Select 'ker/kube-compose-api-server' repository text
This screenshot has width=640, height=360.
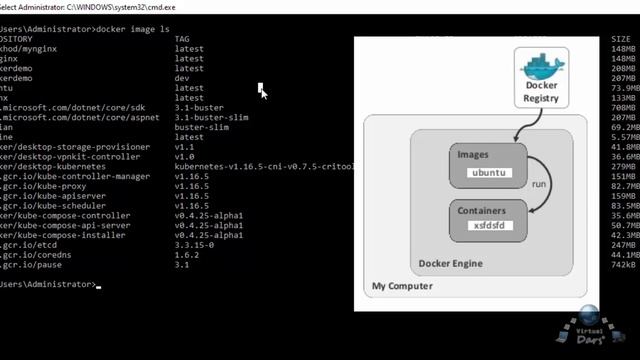[65, 225]
